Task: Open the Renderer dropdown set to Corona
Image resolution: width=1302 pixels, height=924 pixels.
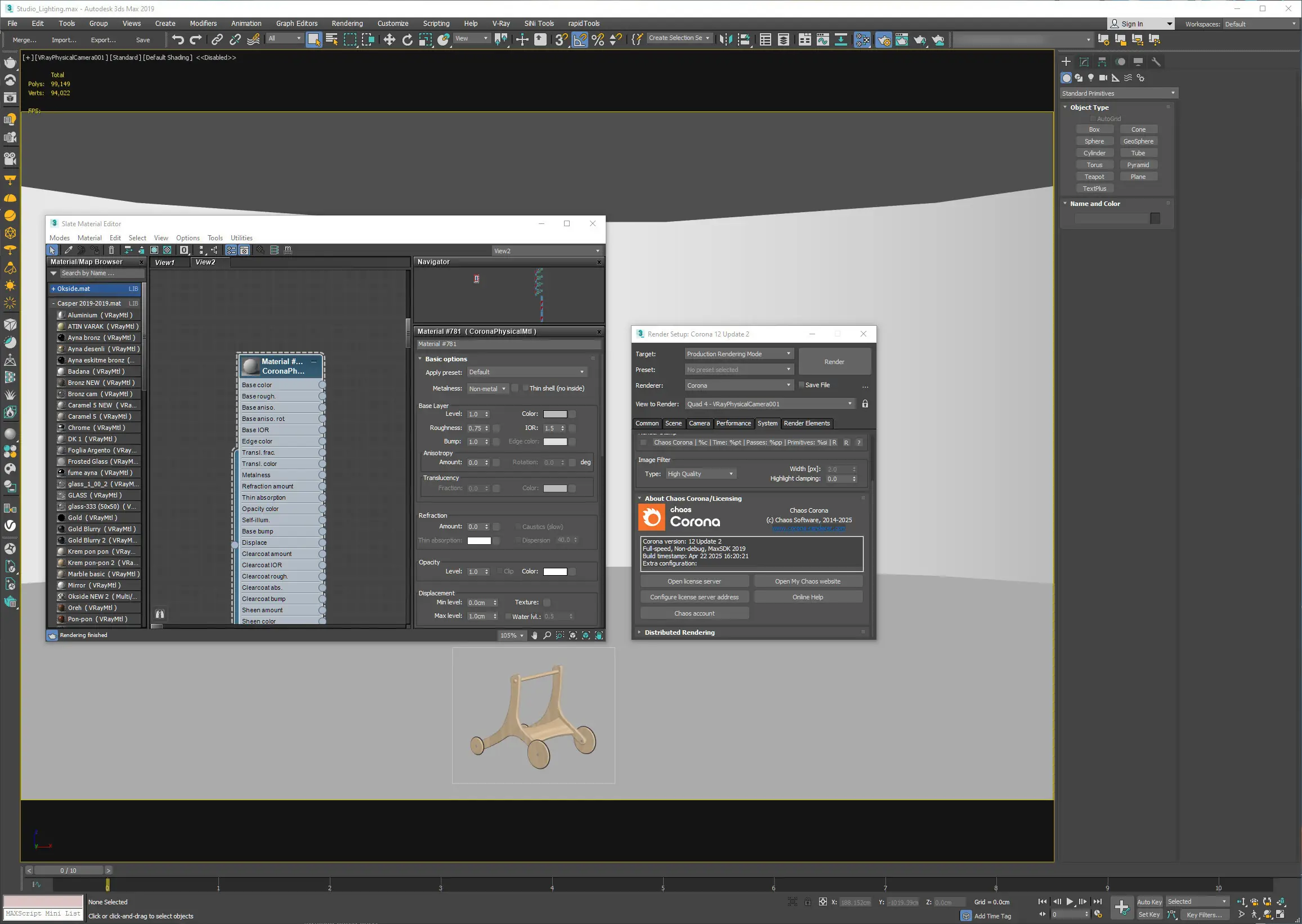Action: pyautogui.click(x=738, y=385)
